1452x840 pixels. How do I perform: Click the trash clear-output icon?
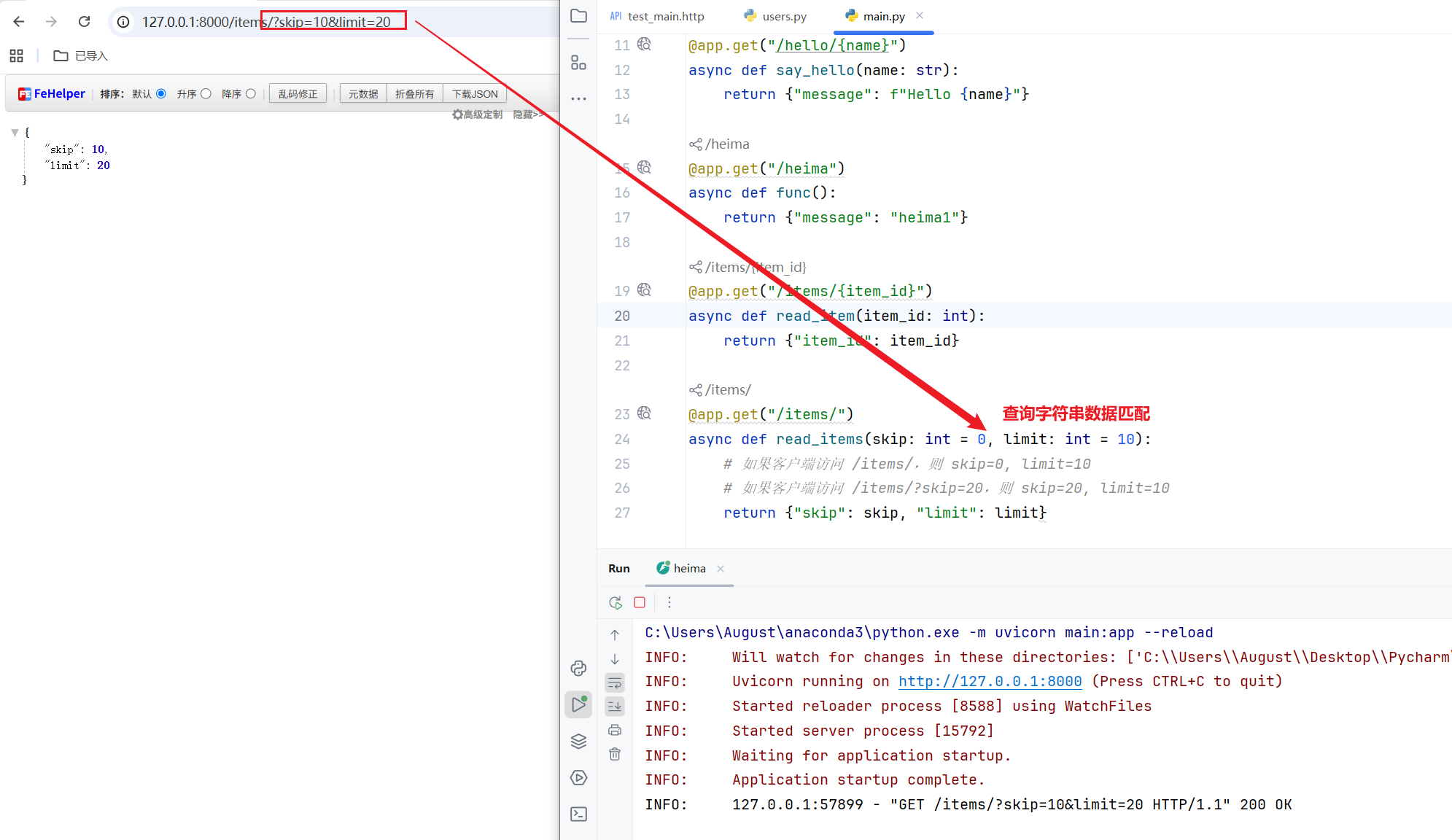[615, 754]
